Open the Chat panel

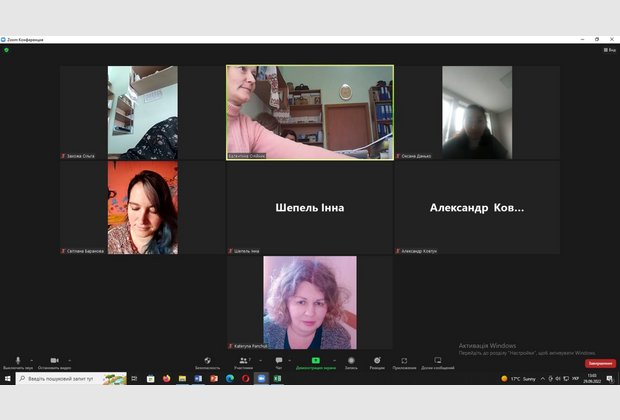278,361
